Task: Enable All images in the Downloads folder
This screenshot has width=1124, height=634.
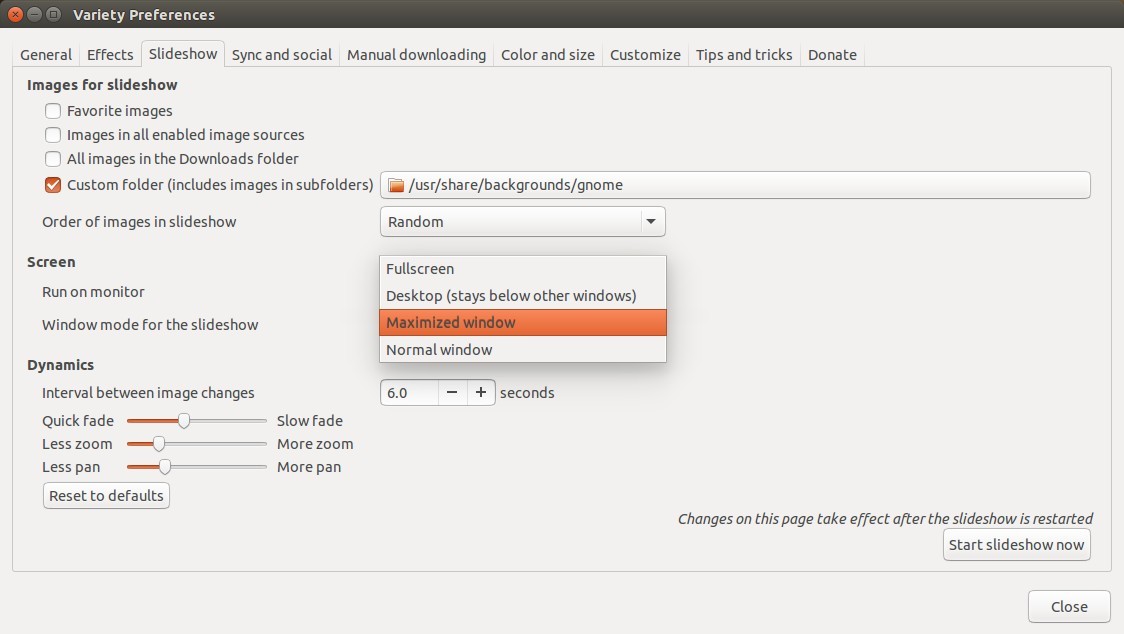Action: point(52,158)
